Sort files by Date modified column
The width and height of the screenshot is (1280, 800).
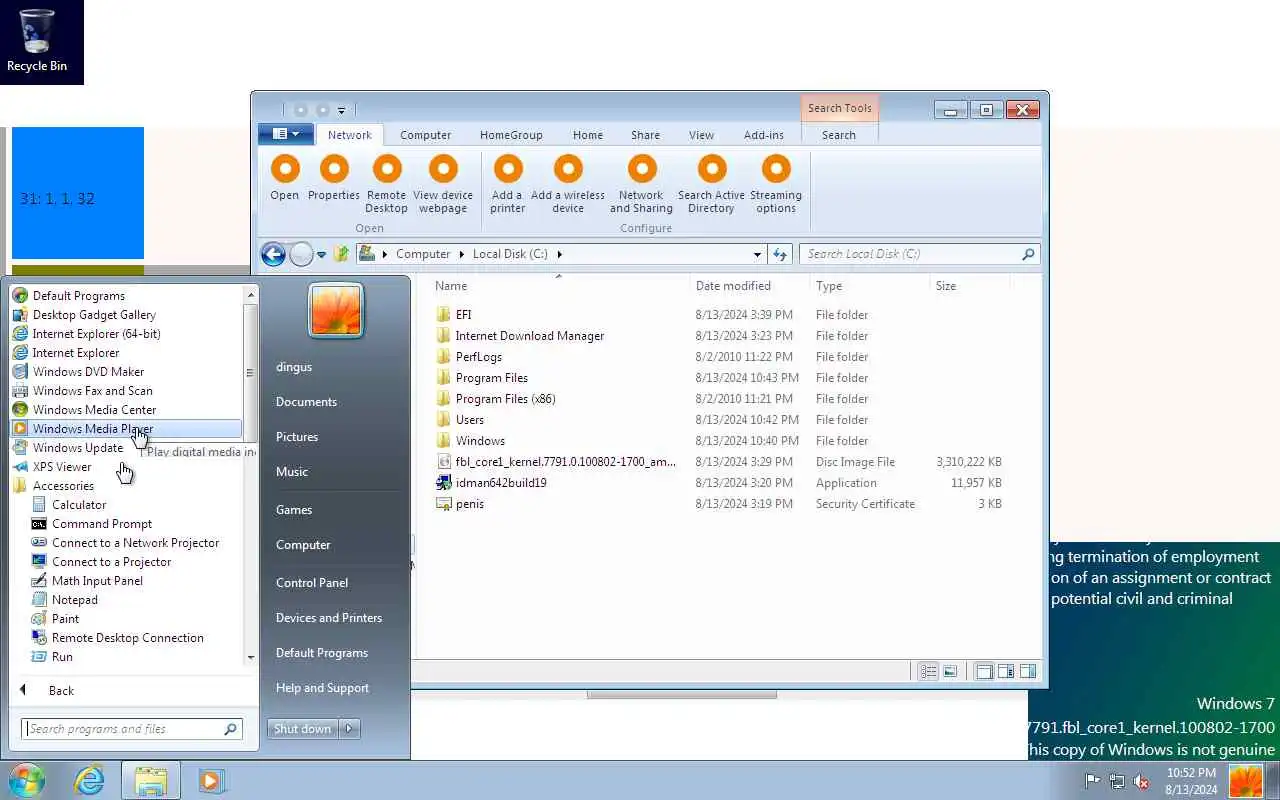[733, 286]
